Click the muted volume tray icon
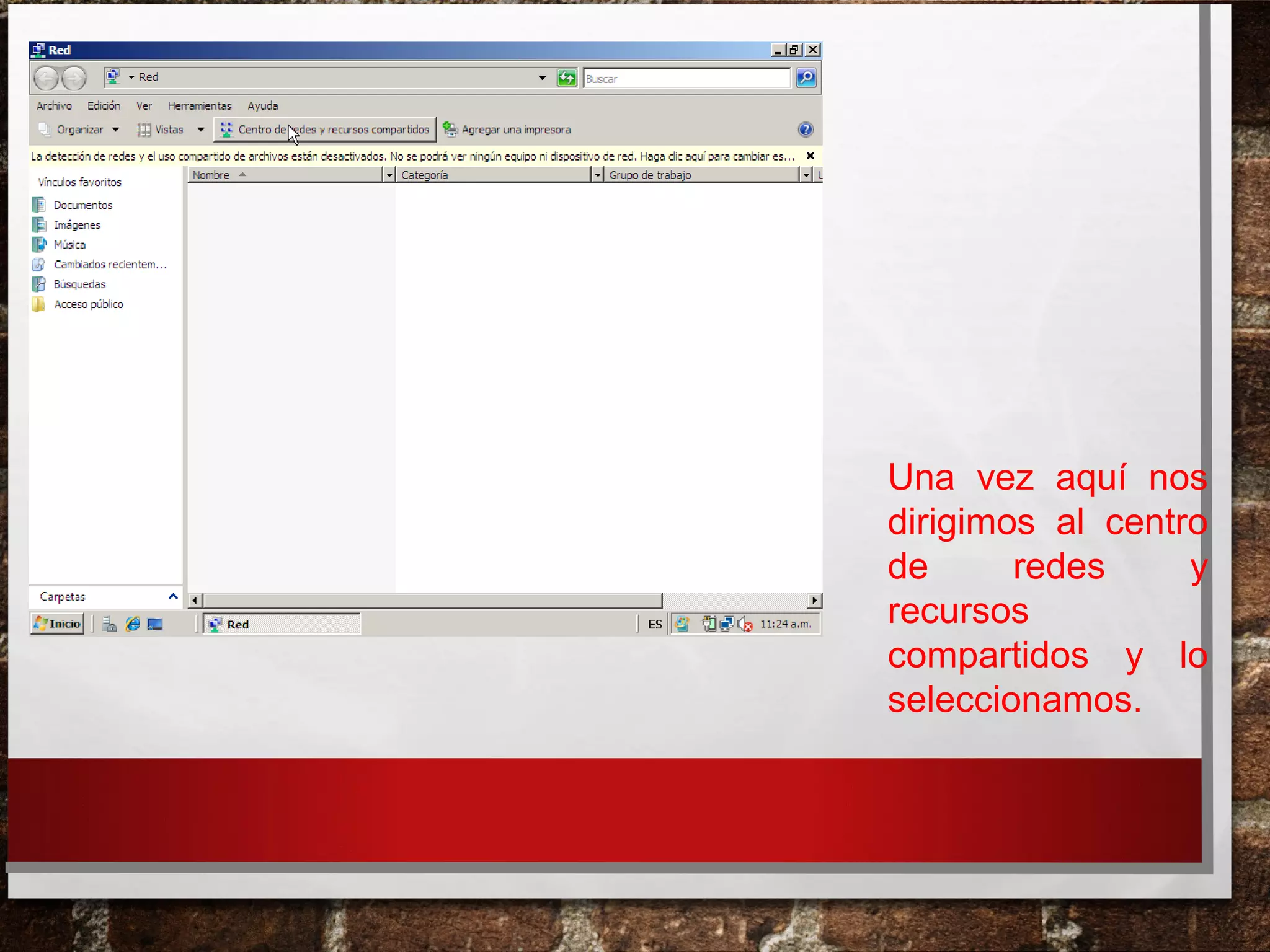This screenshot has height=952, width=1270. (745, 624)
